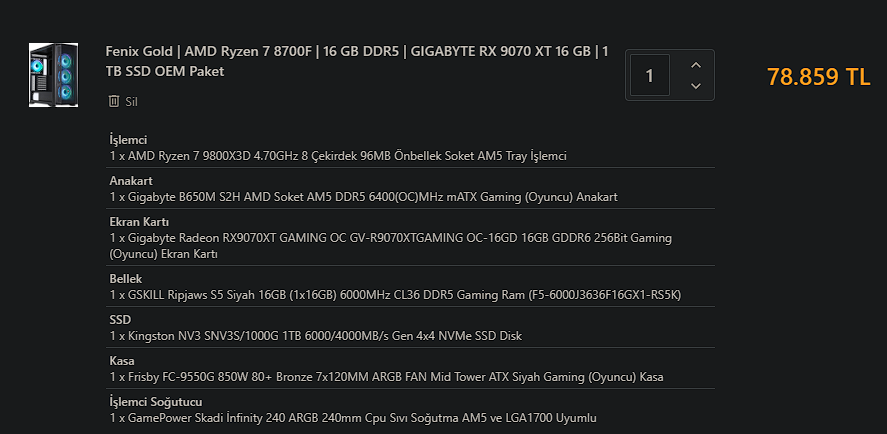Open the Fenix Gold PC case thumbnail

[x=53, y=75]
